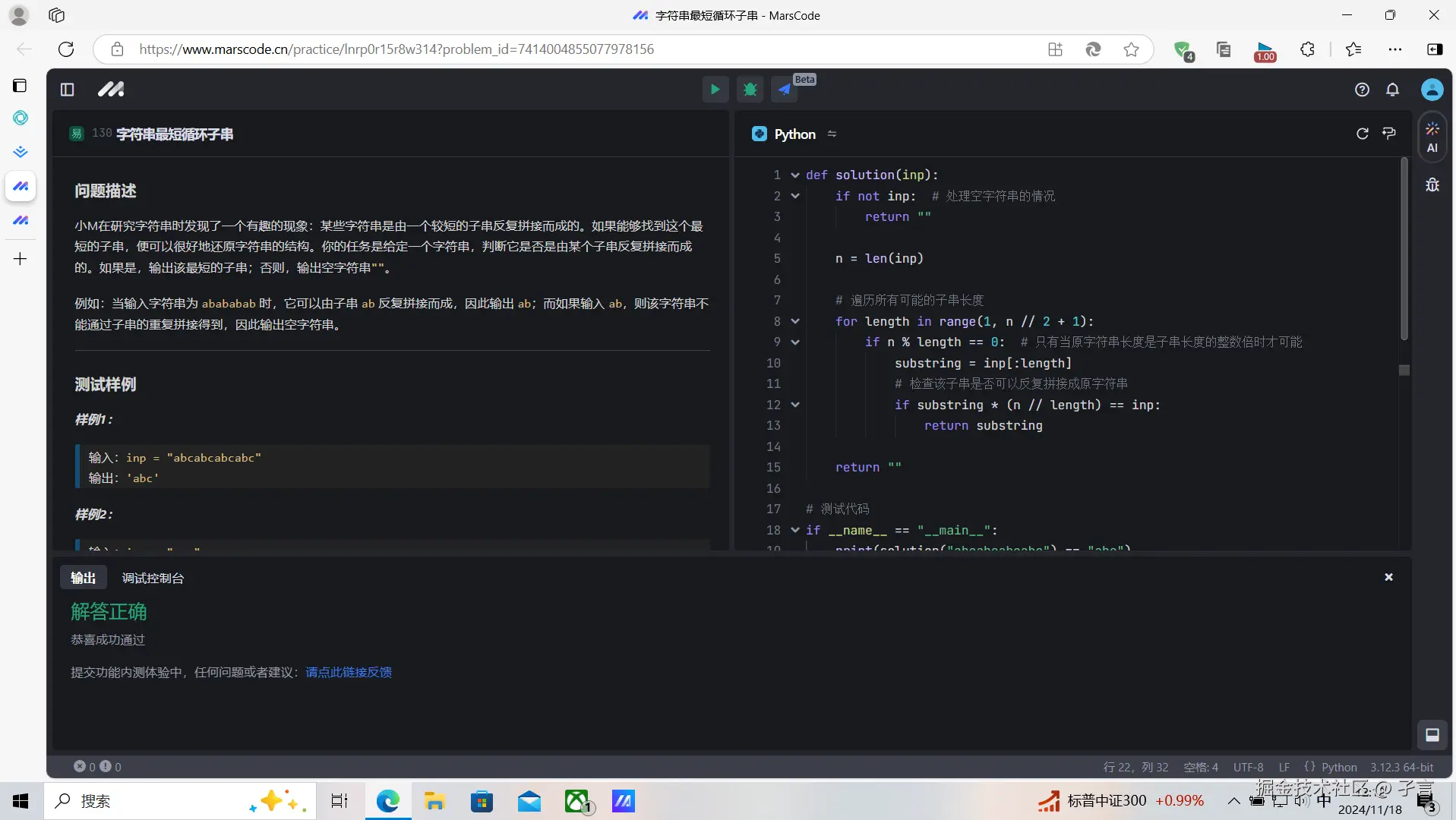
Task: Submit the solution via the paper plane icon
Action: point(784,89)
